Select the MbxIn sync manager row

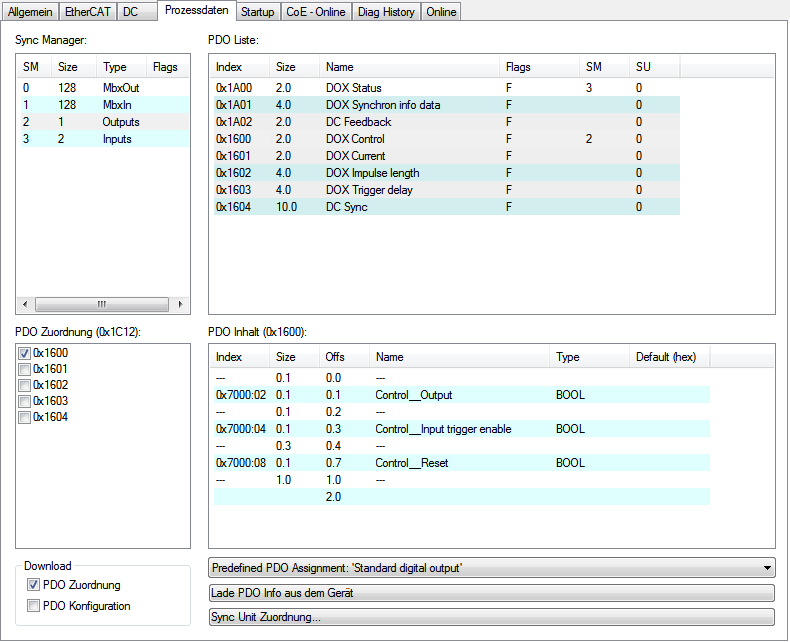pos(103,105)
